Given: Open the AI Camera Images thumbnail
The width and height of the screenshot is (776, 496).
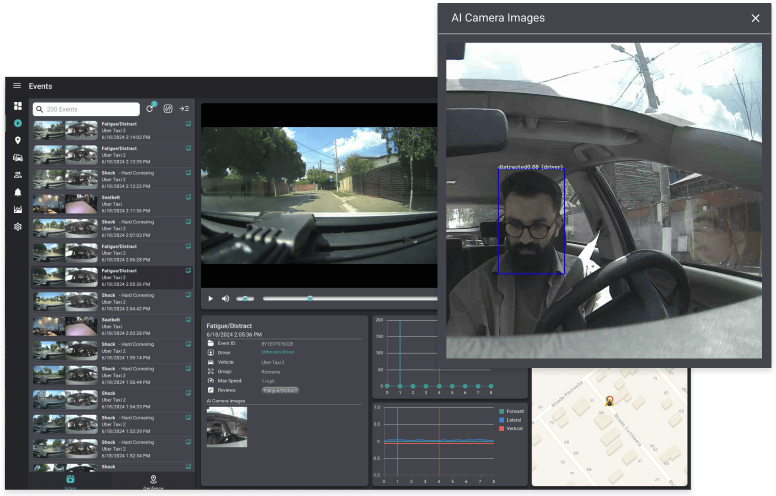Looking at the screenshot, I should pos(227,426).
